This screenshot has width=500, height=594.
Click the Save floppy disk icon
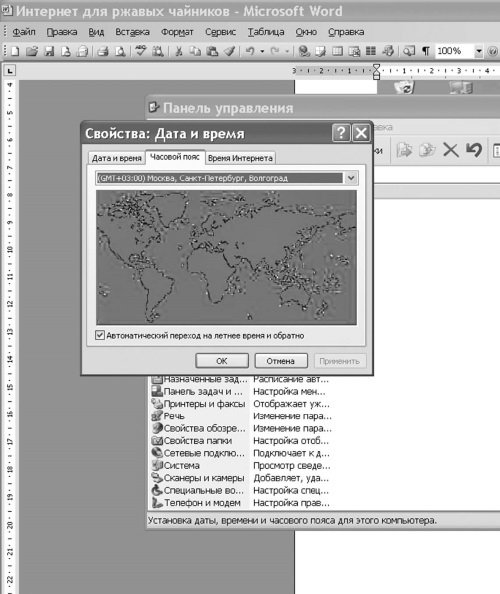(49, 51)
